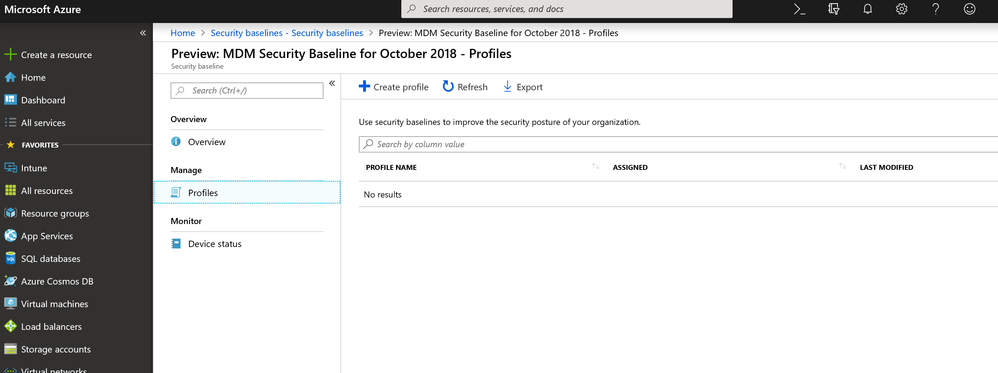Click the Search resources, services, and docs box
The width and height of the screenshot is (998, 373).
pyautogui.click(x=566, y=9)
